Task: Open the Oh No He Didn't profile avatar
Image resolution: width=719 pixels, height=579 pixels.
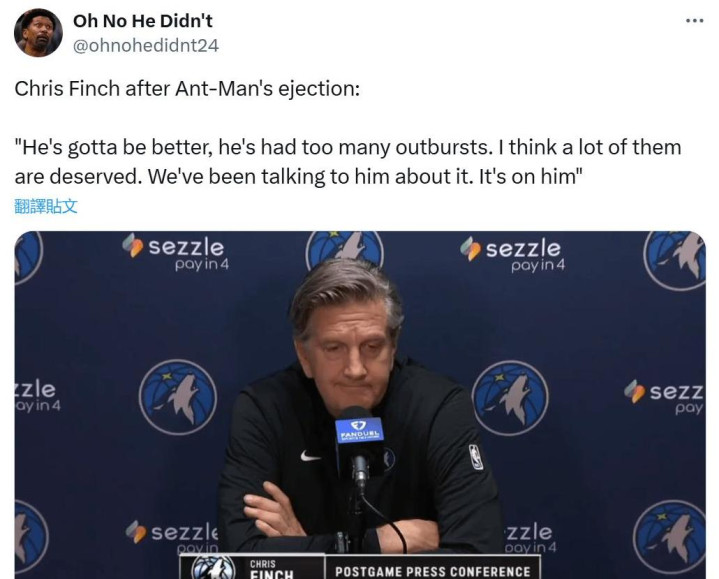Action: point(38,33)
